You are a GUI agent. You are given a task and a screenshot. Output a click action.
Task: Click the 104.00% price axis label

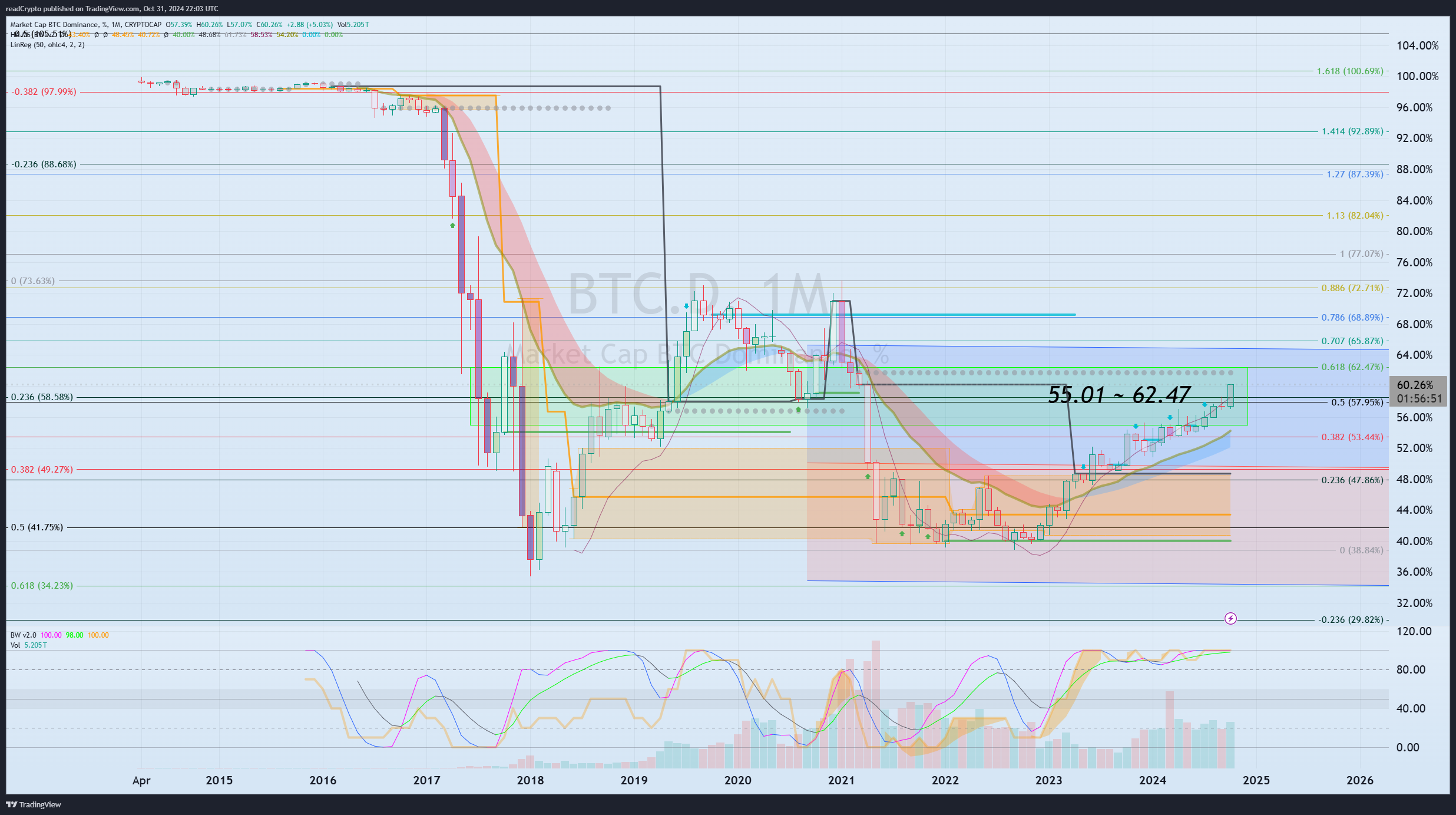[1417, 46]
